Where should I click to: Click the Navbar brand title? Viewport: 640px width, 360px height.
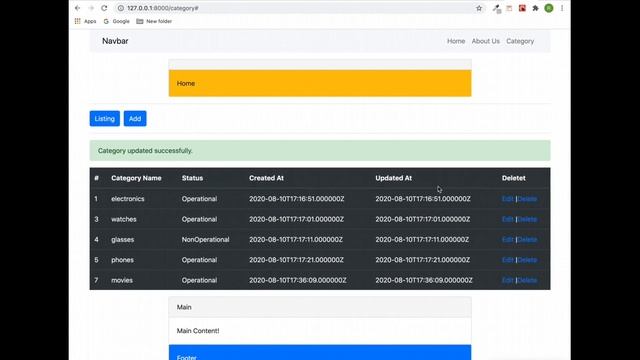pos(115,41)
